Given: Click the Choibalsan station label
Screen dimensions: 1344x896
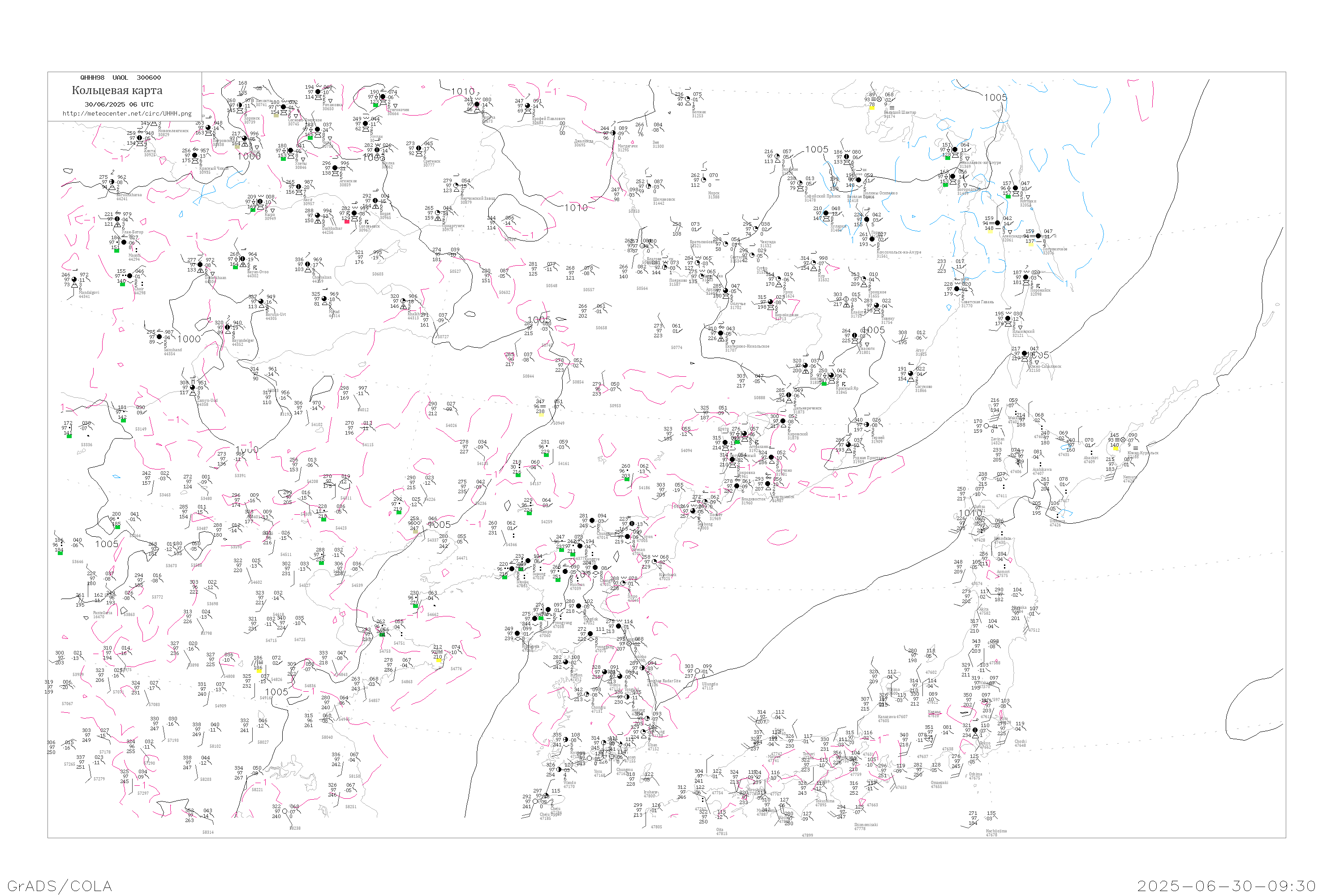Looking at the screenshot, I should tap(322, 278).
